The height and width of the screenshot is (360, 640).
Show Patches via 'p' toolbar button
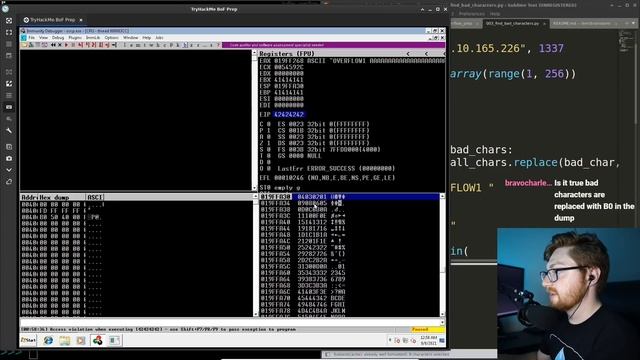coord(171,45)
